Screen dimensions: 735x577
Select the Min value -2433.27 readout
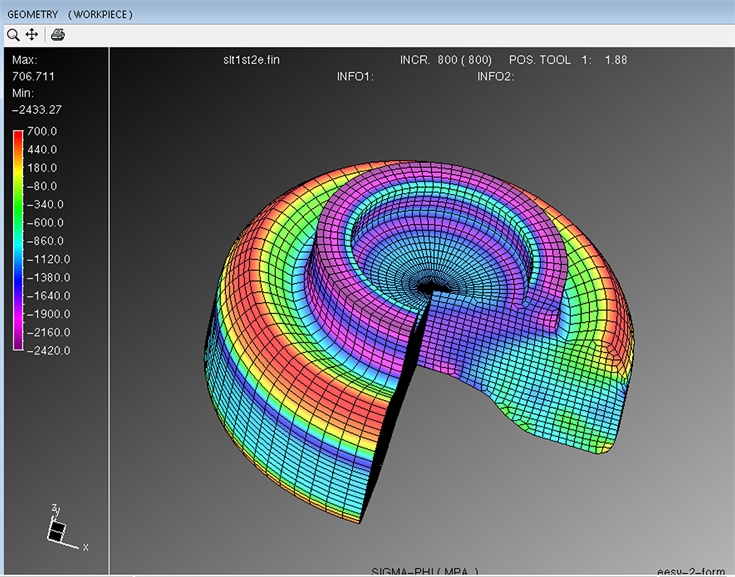pyautogui.click(x=37, y=109)
